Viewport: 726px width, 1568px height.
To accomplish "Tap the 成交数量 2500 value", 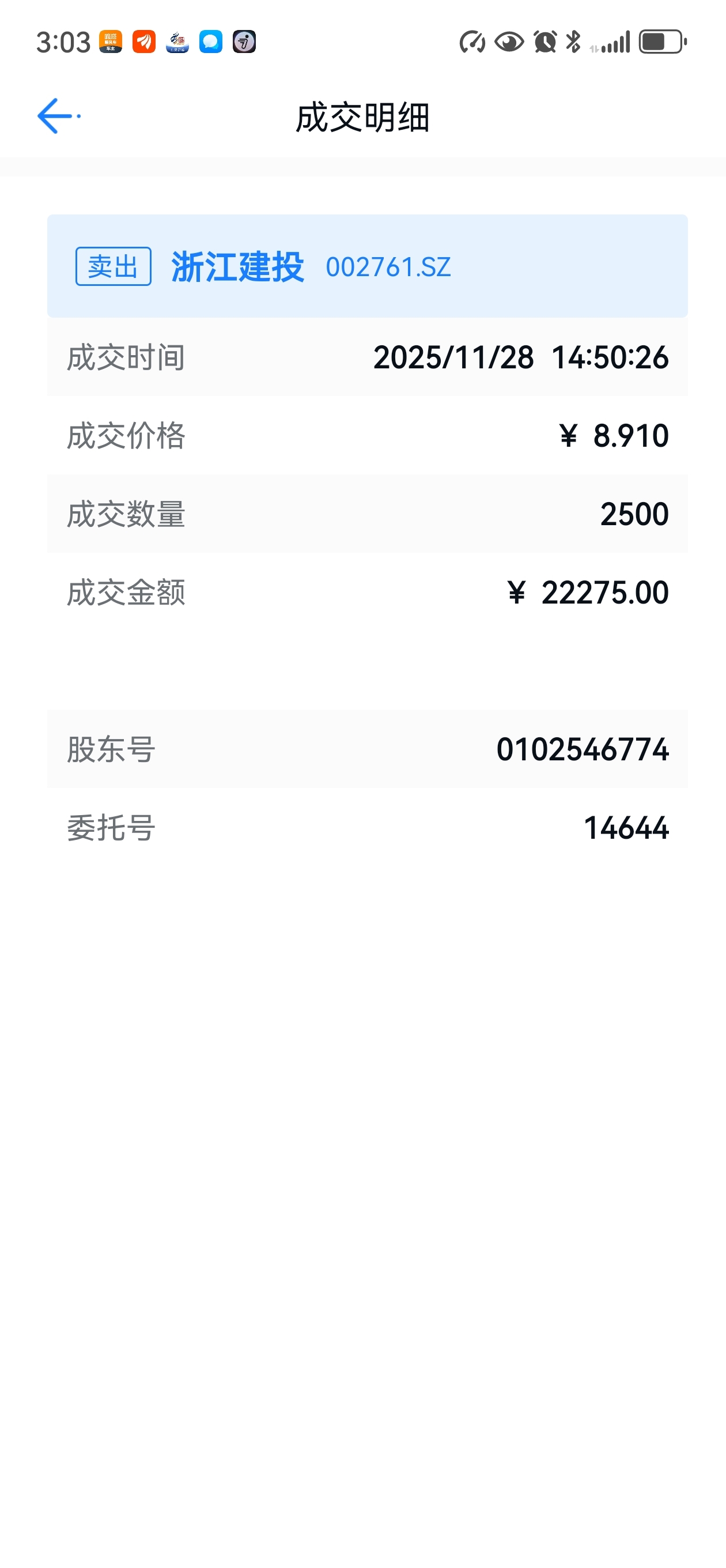I will point(634,514).
